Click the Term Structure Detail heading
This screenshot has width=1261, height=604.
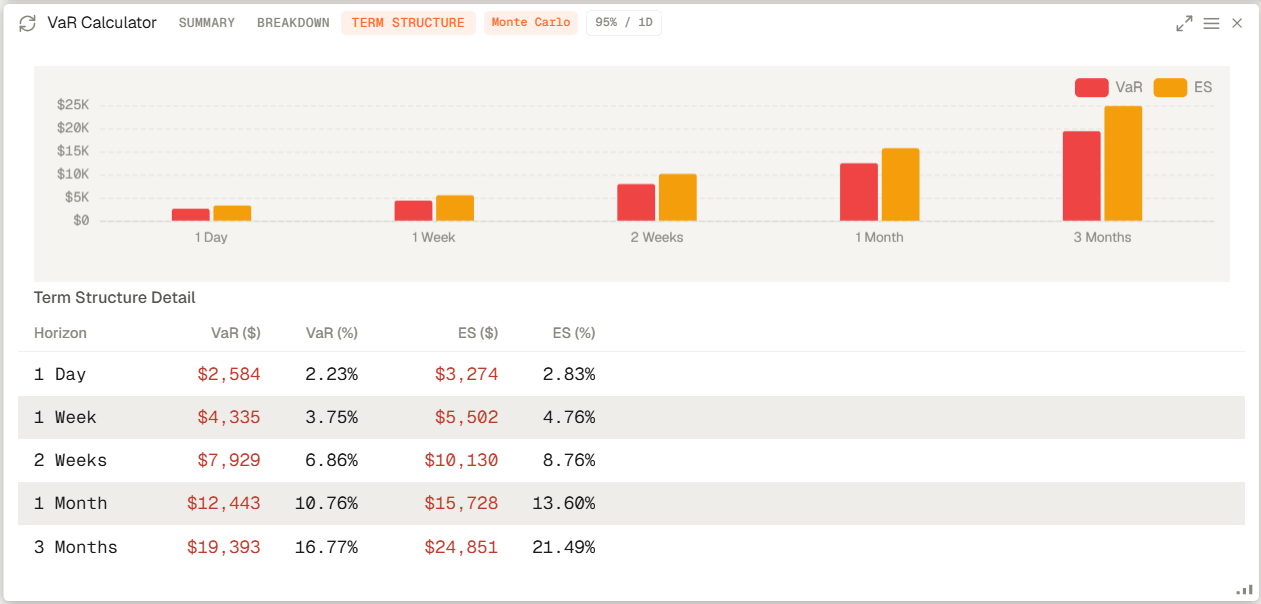[x=115, y=297]
